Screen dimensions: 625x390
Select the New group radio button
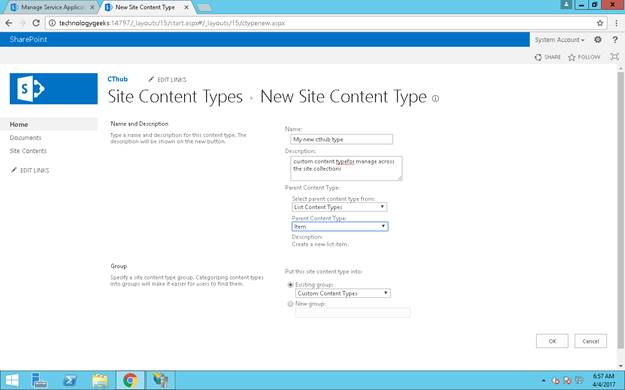(x=290, y=304)
